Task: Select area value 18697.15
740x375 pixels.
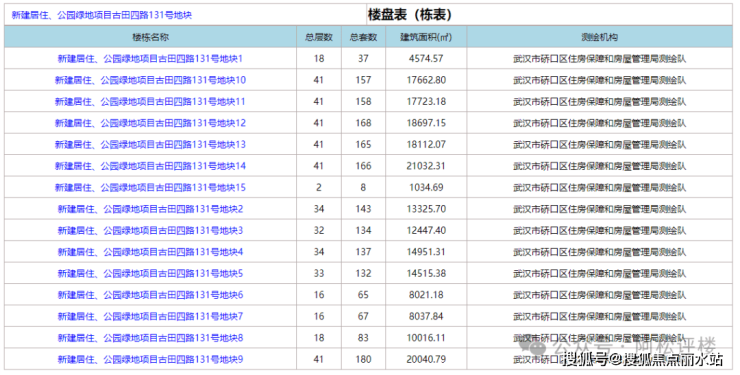Action: 426,123
